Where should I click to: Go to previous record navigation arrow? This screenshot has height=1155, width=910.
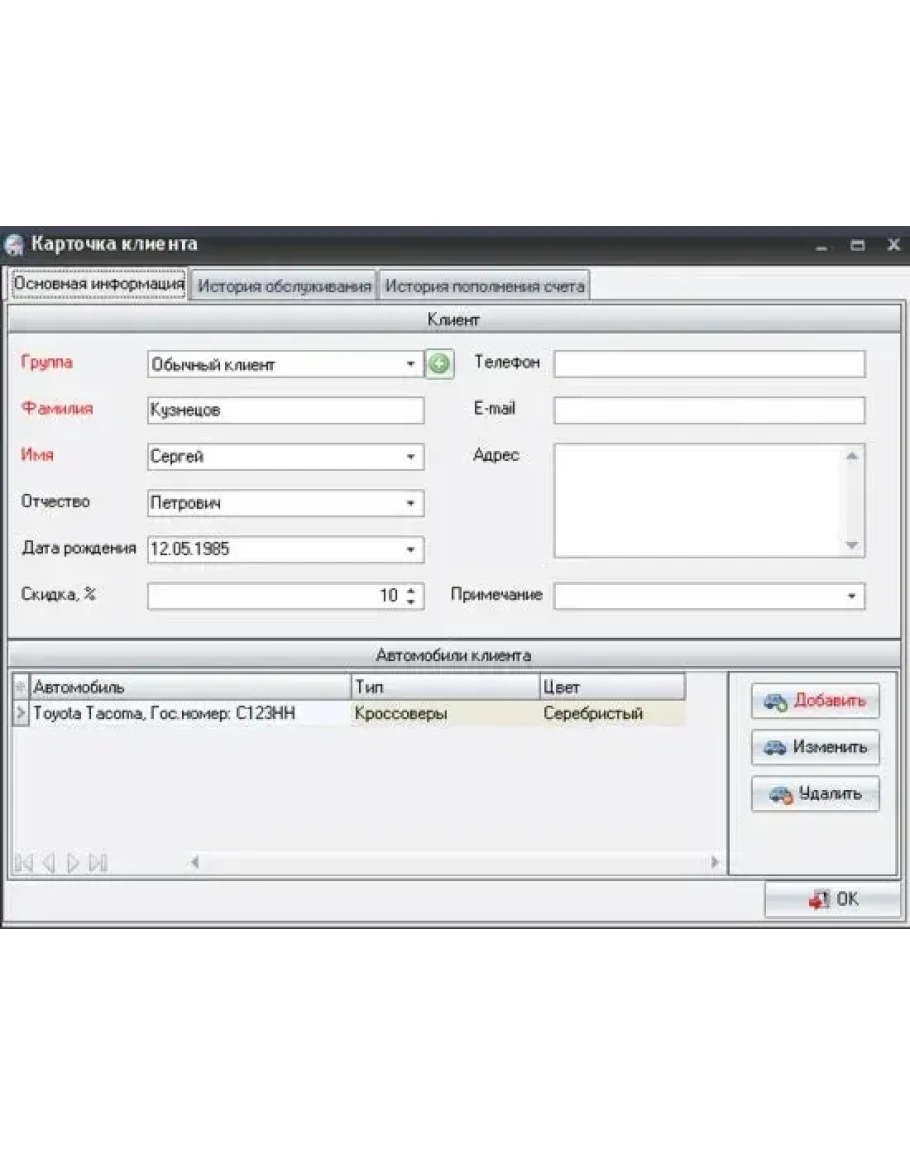click(x=48, y=862)
